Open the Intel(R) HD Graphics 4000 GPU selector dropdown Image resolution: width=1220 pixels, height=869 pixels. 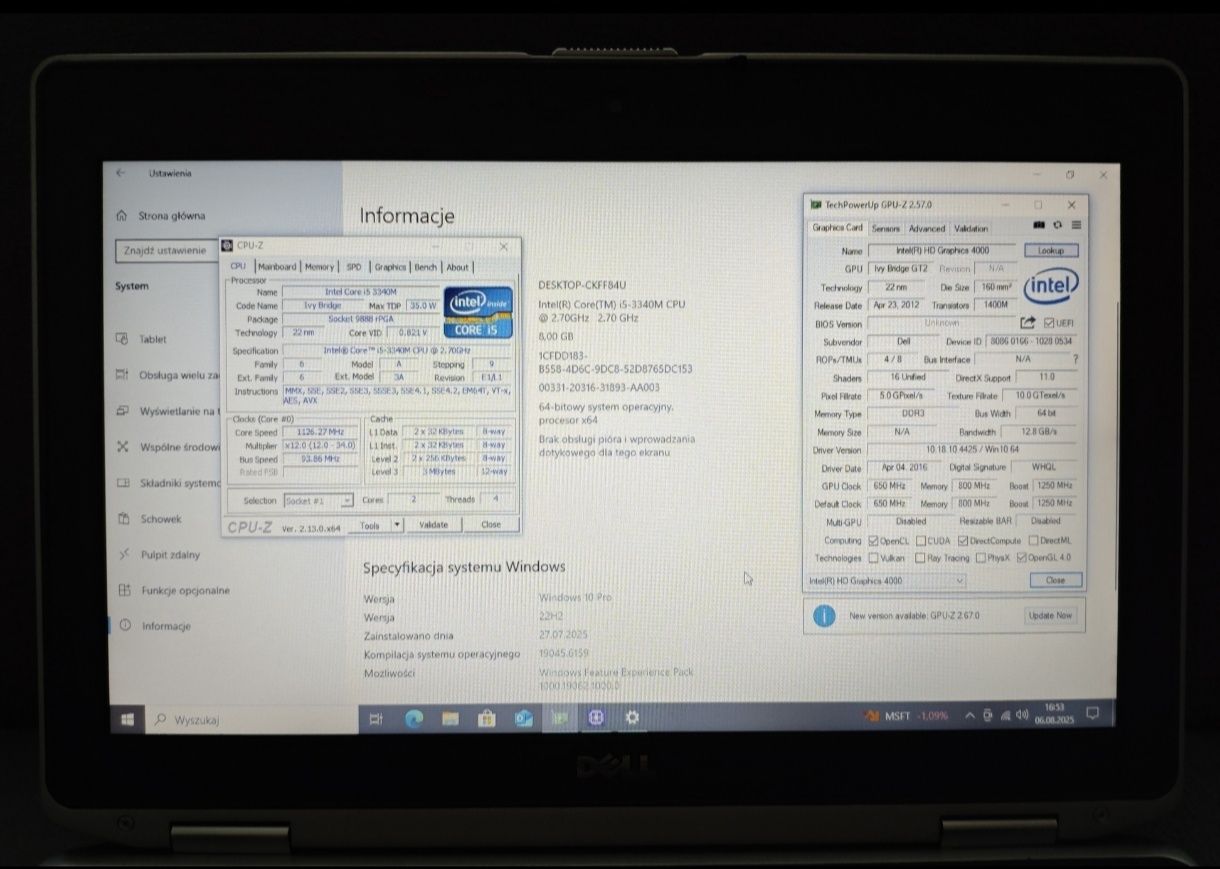pos(886,580)
